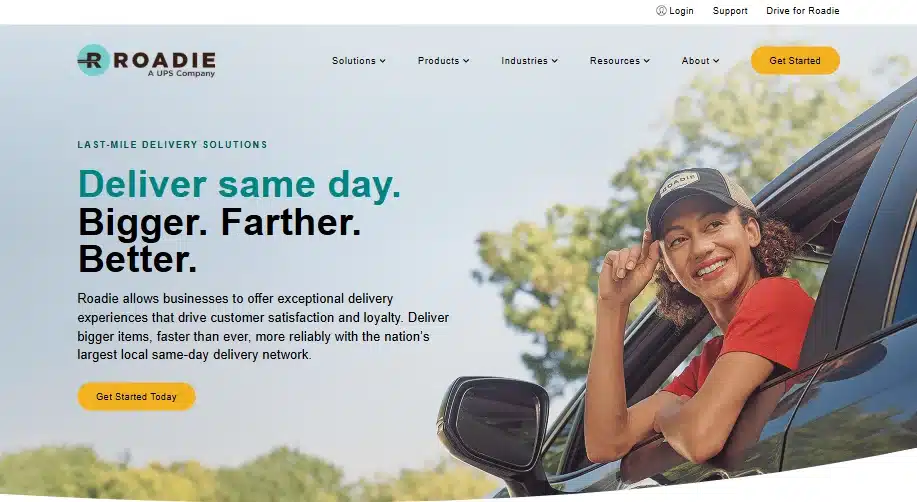Expand the Industries dropdown chevron

pyautogui.click(x=554, y=61)
